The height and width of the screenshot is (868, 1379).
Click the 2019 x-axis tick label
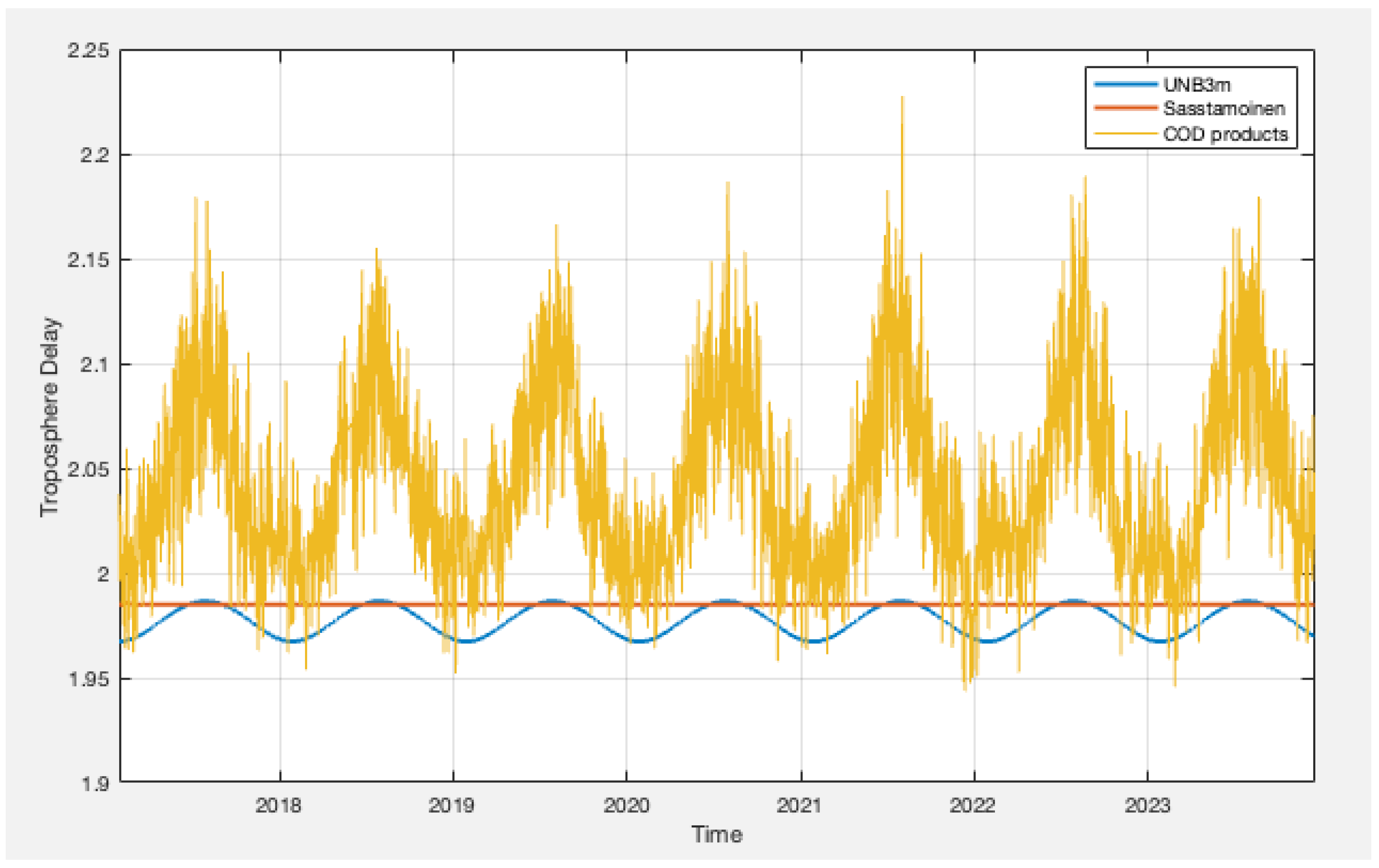tap(452, 805)
